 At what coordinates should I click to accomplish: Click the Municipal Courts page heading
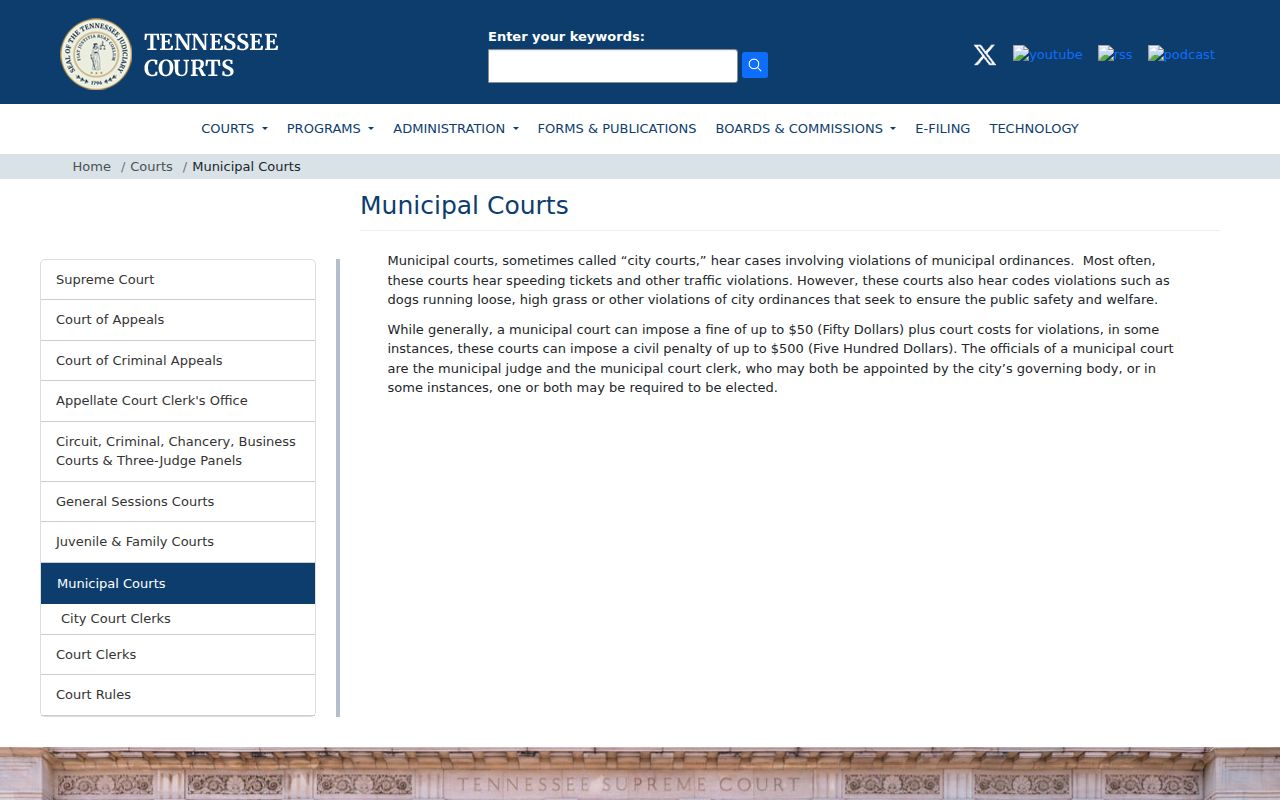point(464,205)
